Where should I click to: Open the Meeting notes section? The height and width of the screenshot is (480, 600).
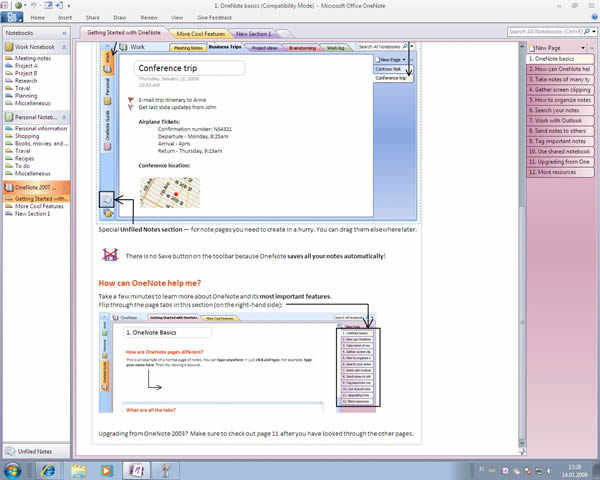point(33,58)
